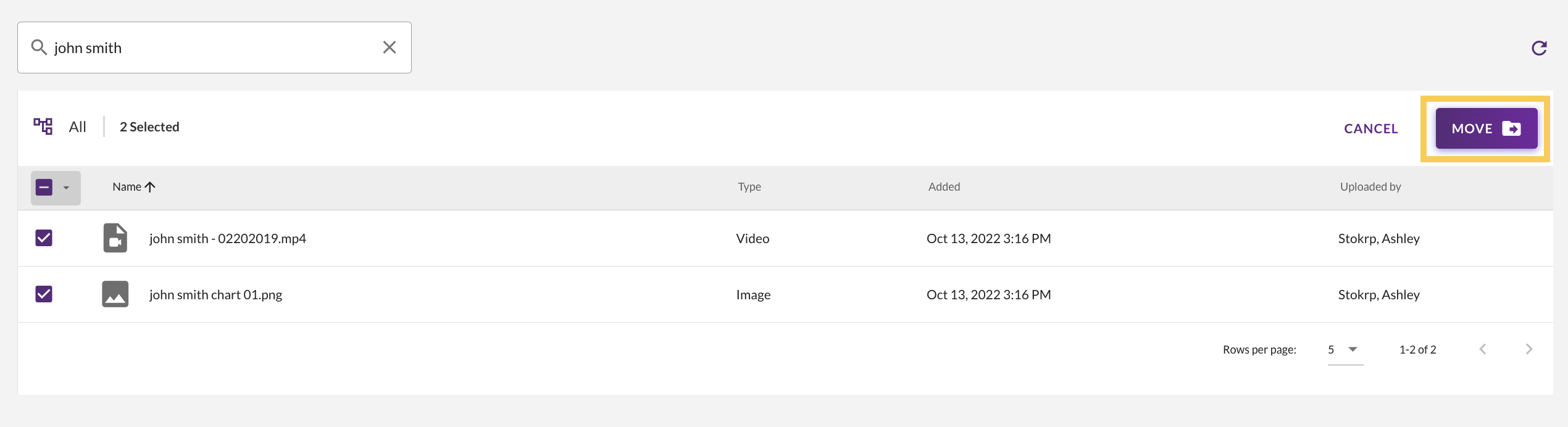The width and height of the screenshot is (1568, 427).
Task: Click the video file icon
Action: tap(115, 238)
